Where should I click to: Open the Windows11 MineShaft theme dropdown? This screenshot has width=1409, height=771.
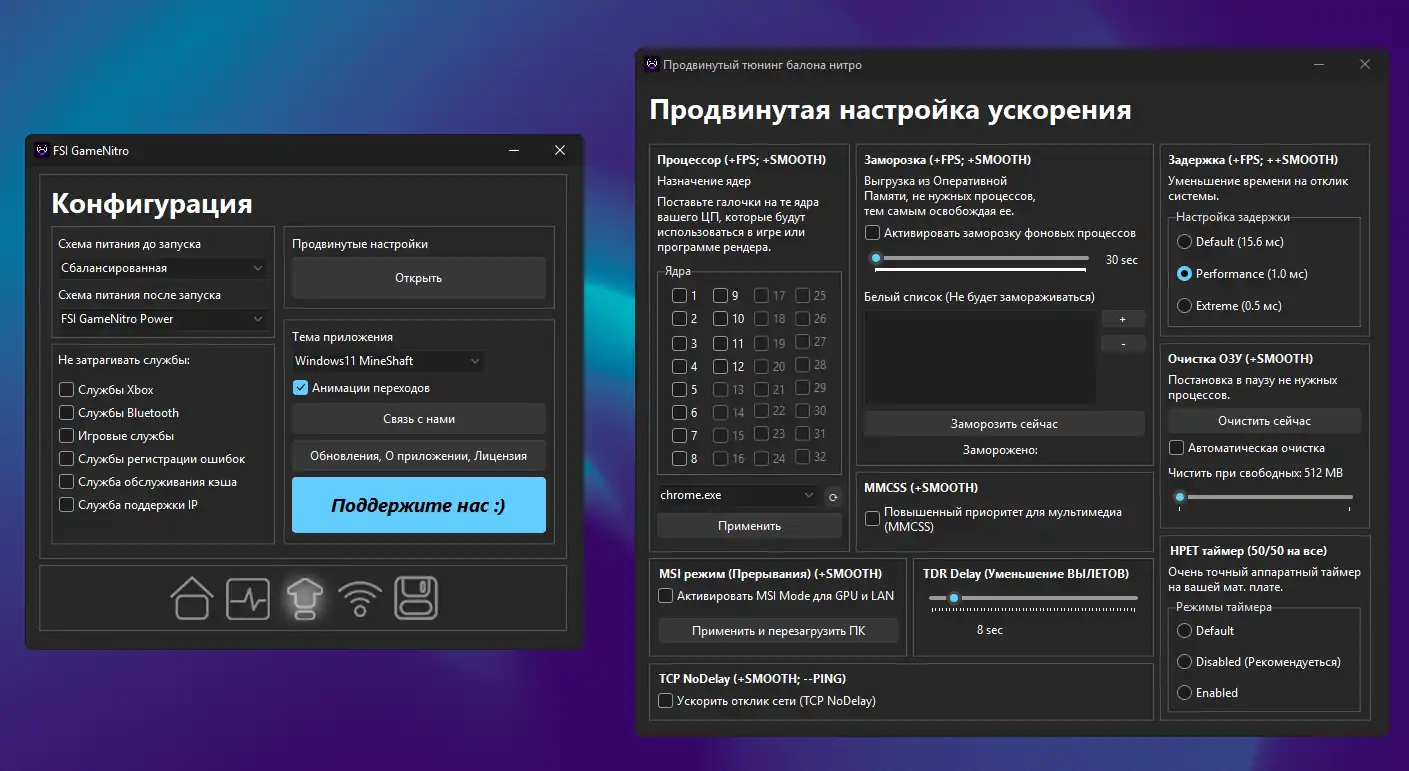click(388, 361)
